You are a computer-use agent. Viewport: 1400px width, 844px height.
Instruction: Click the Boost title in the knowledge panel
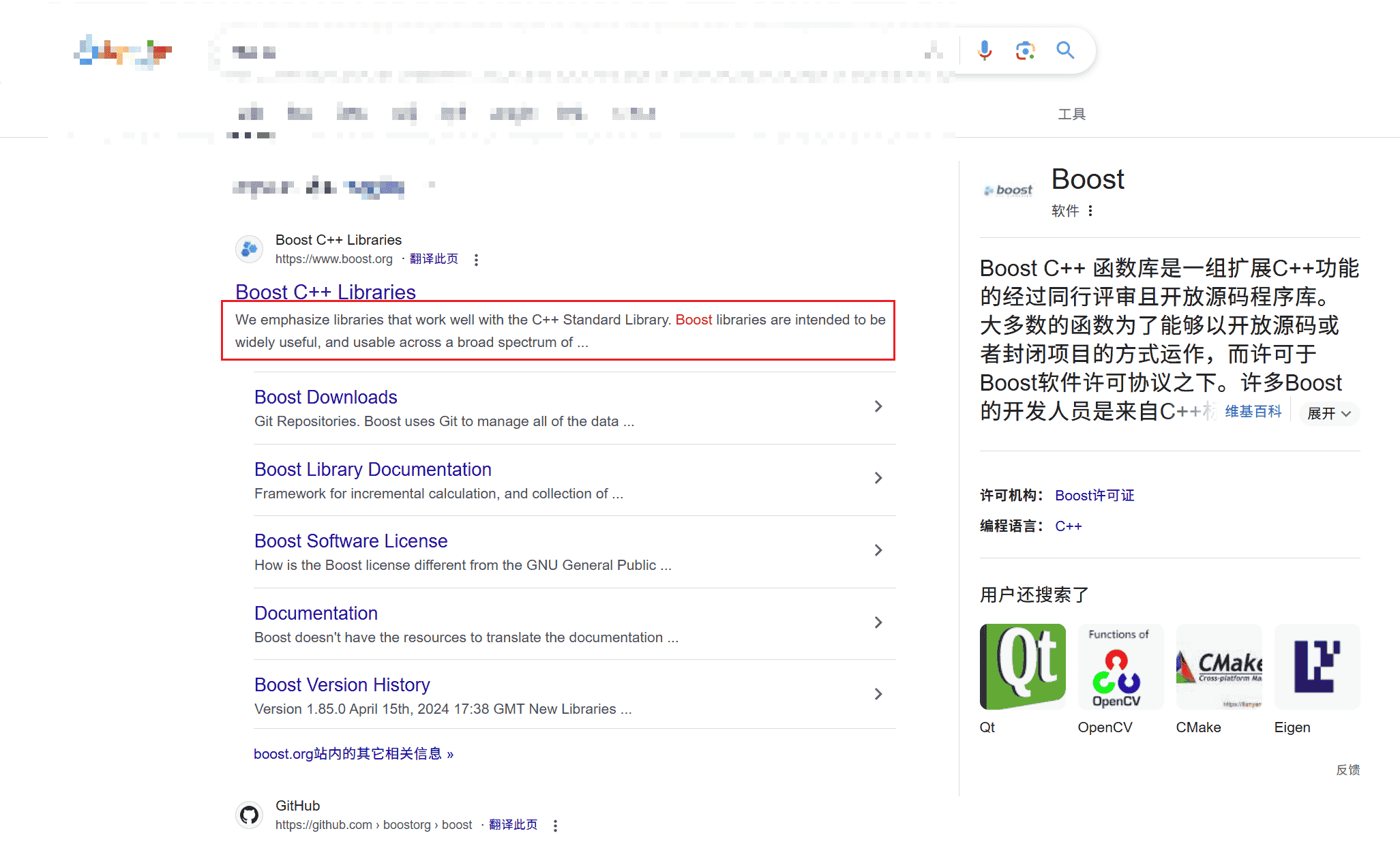coord(1088,179)
